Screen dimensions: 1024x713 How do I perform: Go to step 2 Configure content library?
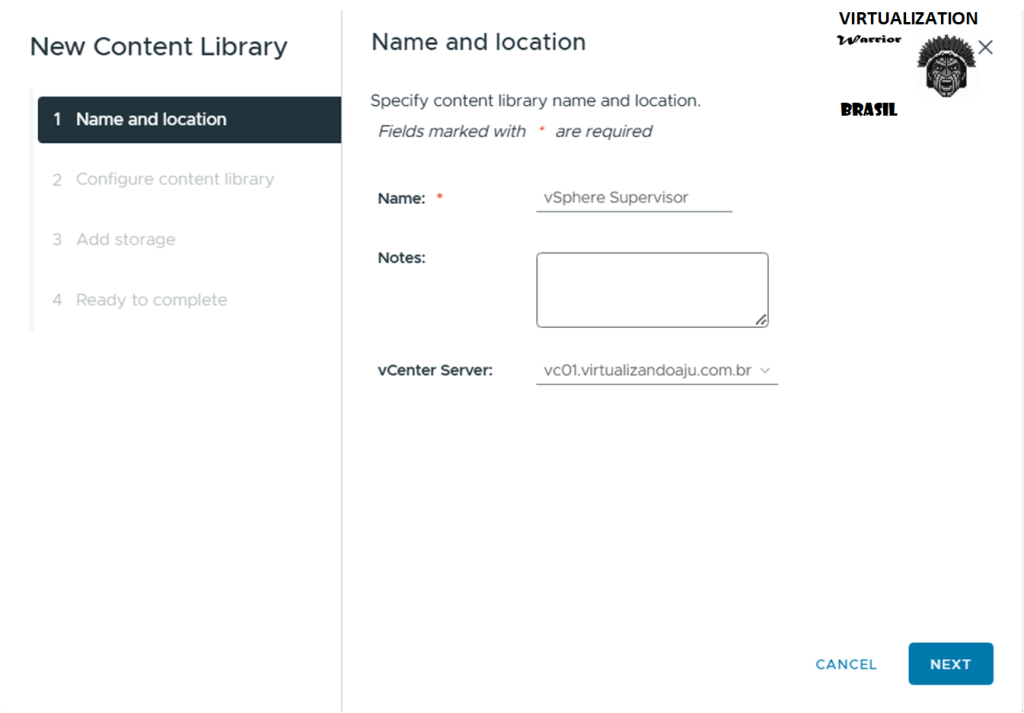pyautogui.click(x=174, y=179)
